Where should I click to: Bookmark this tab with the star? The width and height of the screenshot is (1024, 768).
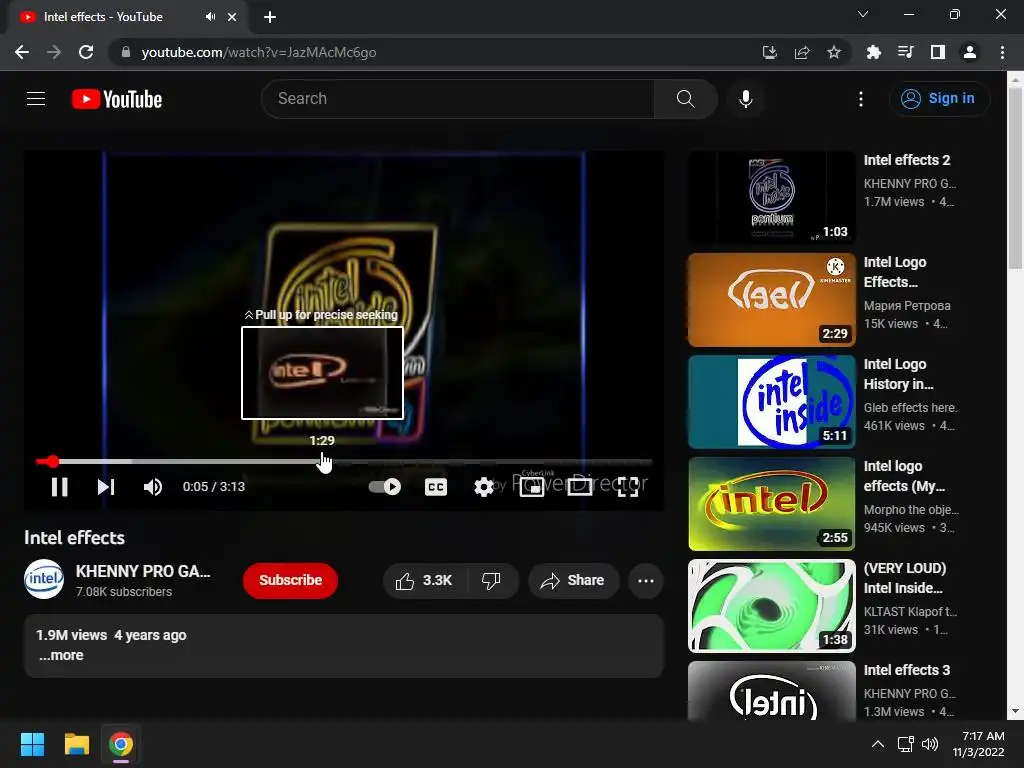pos(834,52)
